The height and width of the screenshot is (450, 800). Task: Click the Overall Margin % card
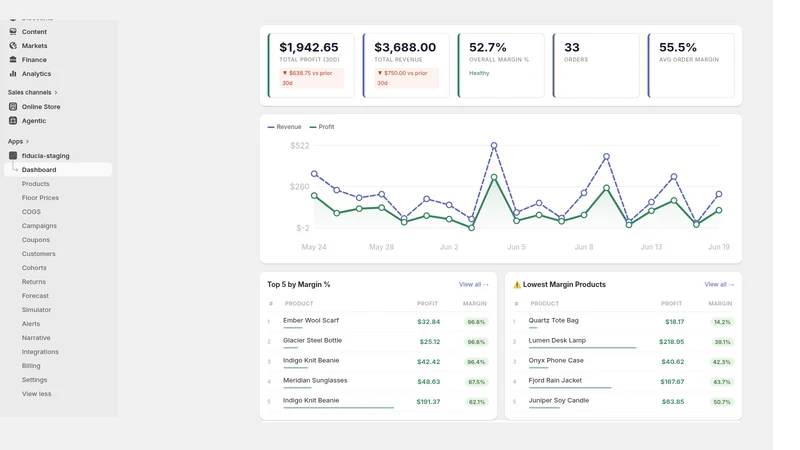click(501, 65)
